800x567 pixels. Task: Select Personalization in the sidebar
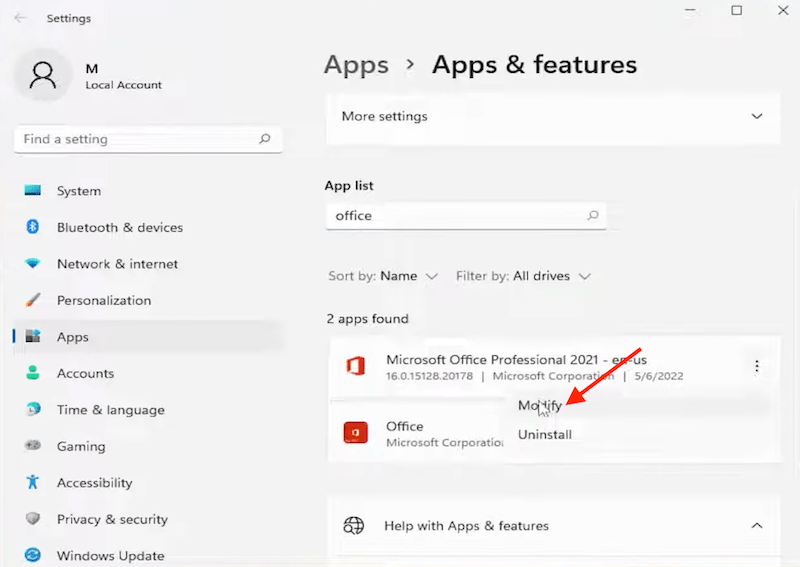coord(104,301)
